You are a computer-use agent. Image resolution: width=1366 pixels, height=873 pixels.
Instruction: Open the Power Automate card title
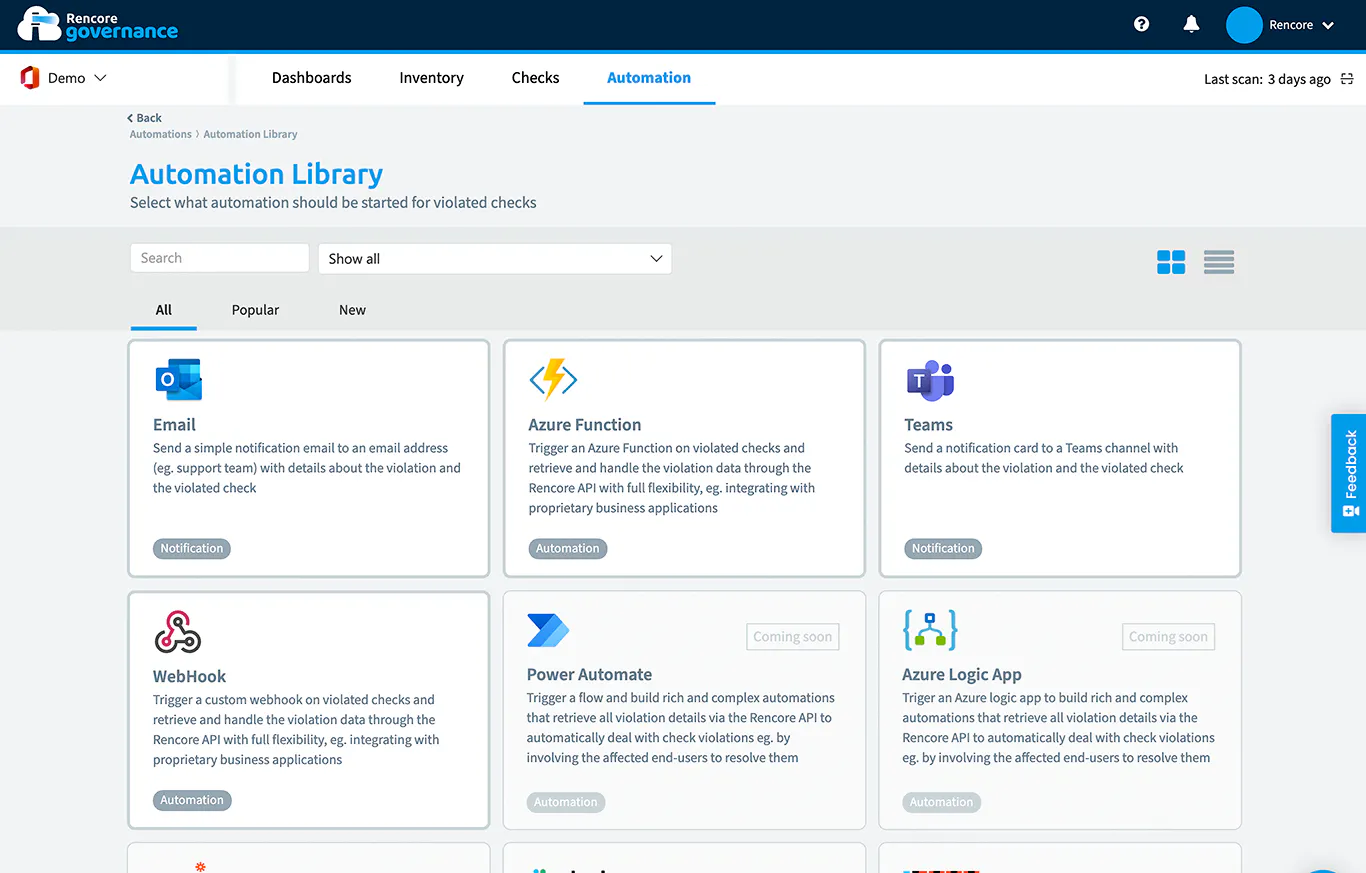click(x=589, y=675)
